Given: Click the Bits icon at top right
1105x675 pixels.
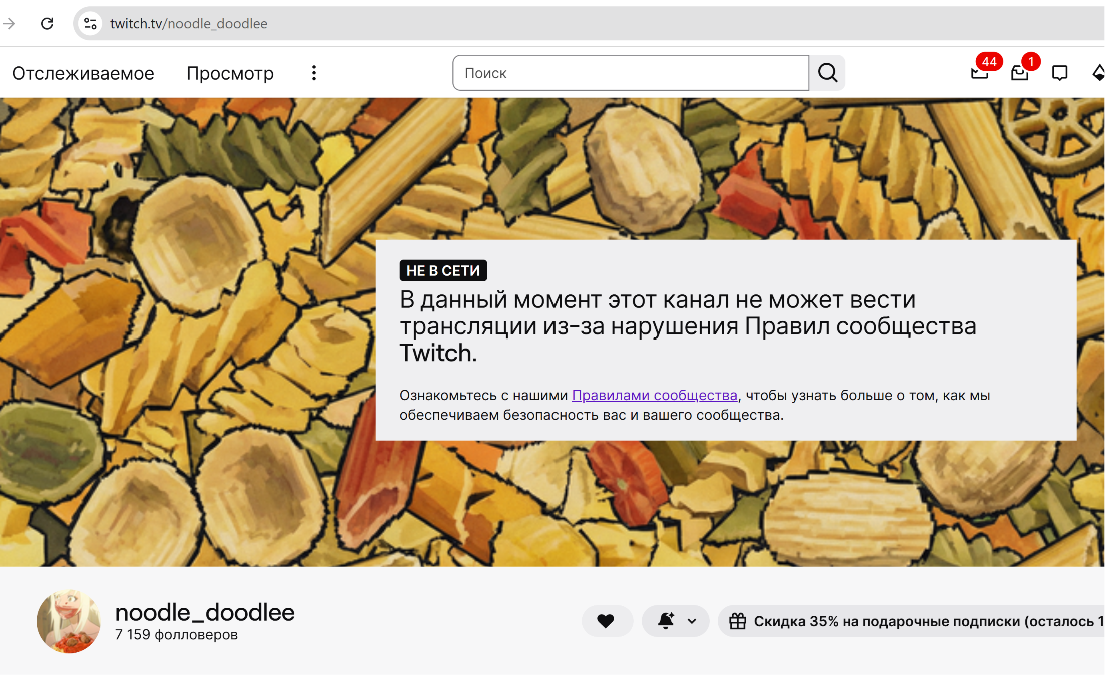Looking at the screenshot, I should click(1098, 73).
